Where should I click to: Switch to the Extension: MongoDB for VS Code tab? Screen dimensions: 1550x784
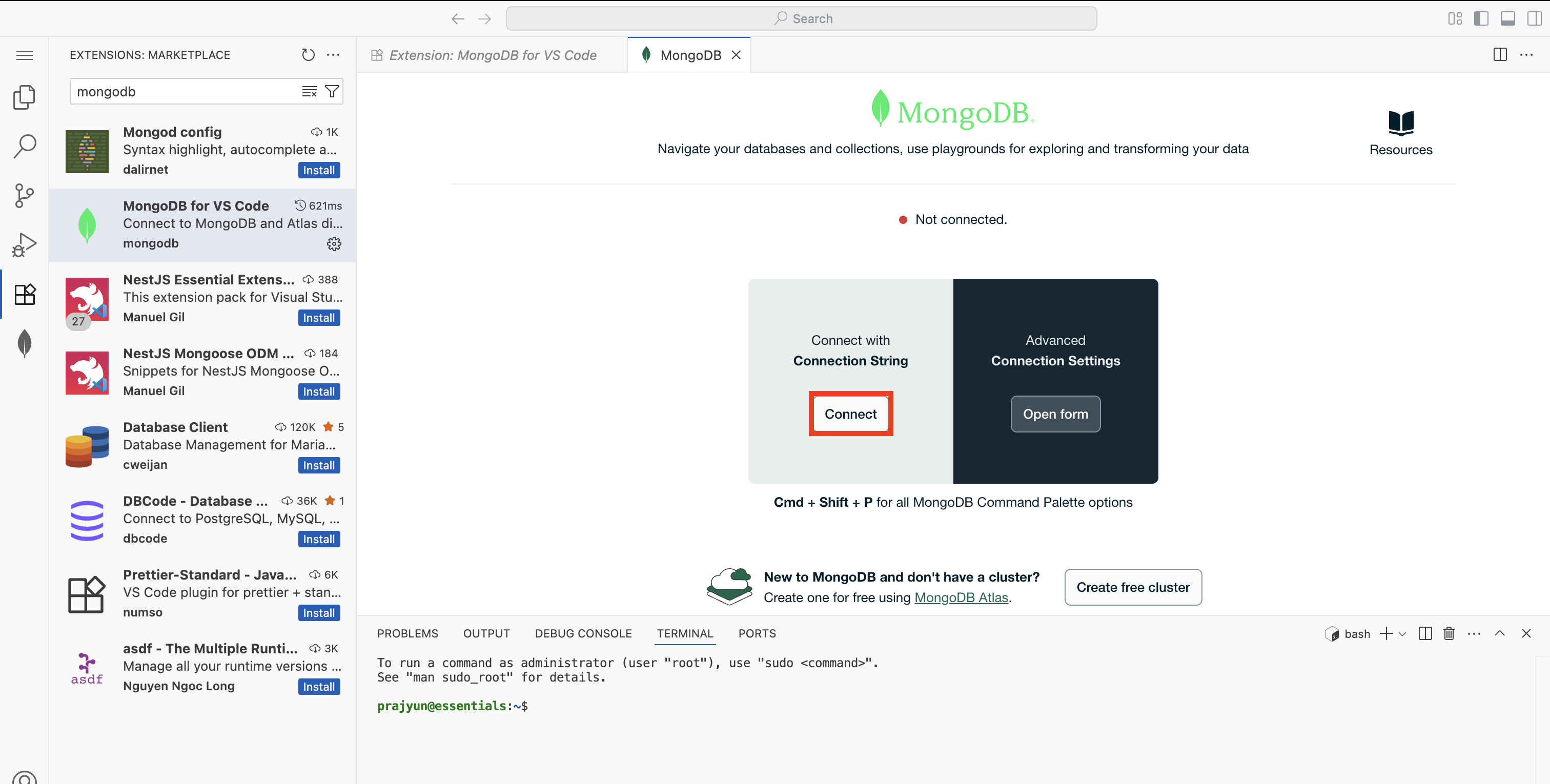click(492, 55)
